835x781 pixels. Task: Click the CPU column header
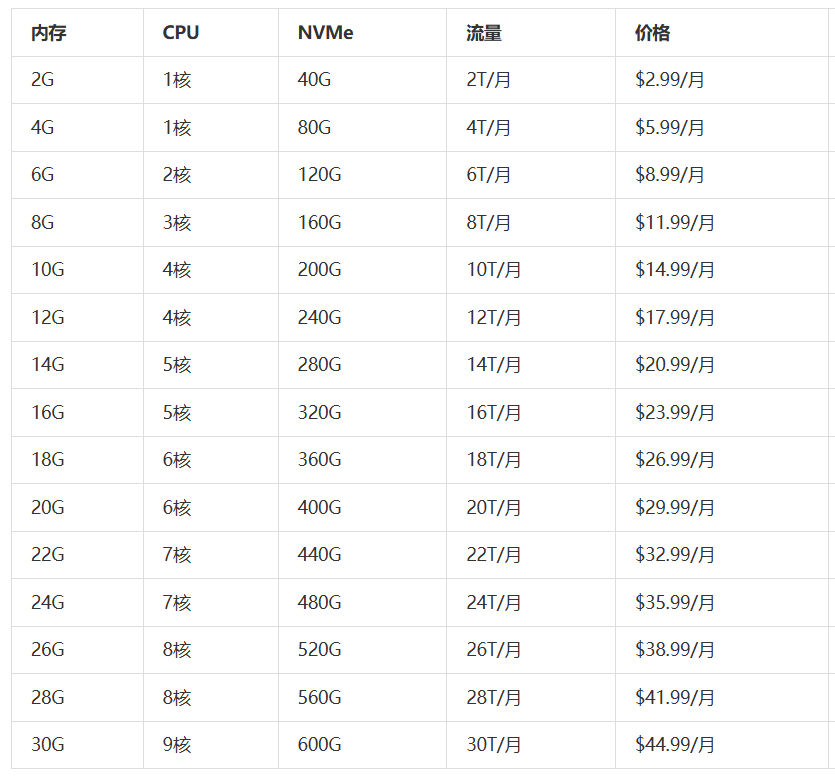181,33
